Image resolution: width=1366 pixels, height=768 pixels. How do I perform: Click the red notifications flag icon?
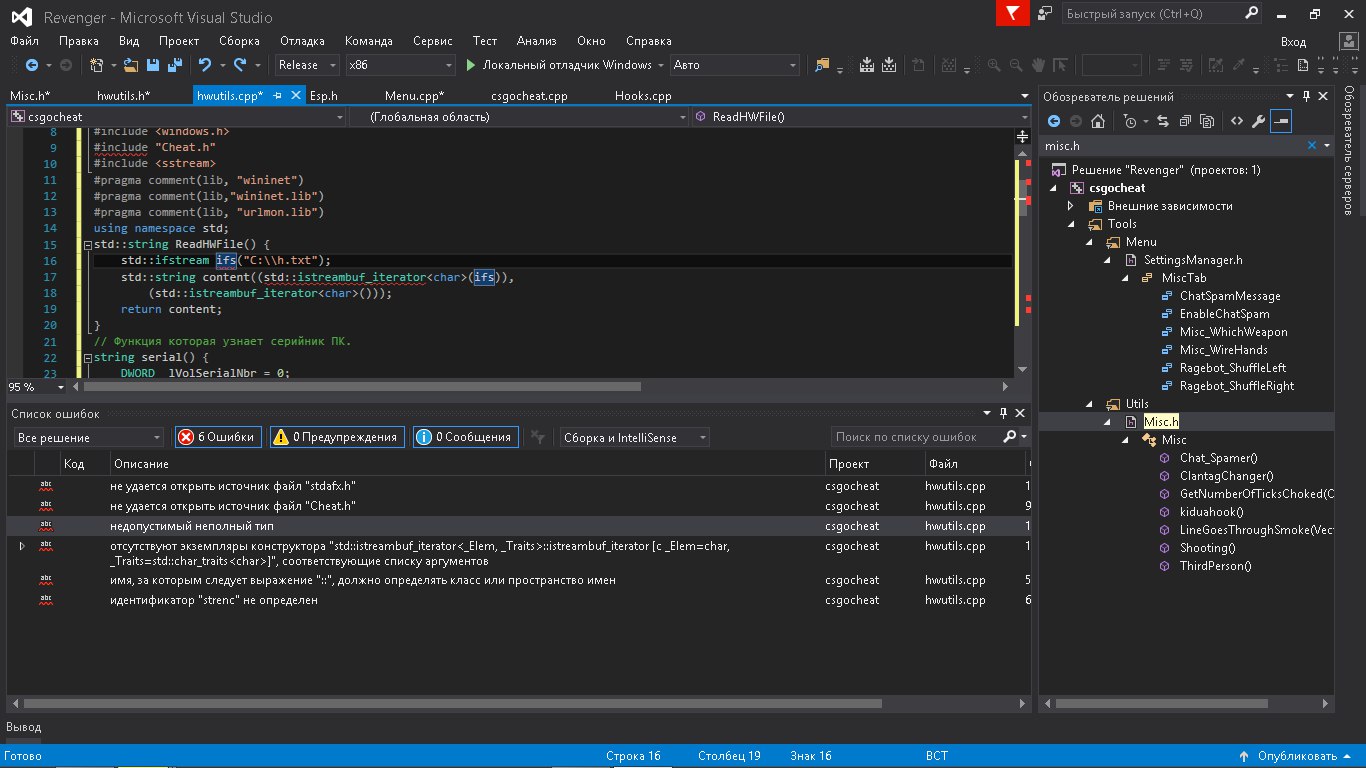pos(1012,14)
